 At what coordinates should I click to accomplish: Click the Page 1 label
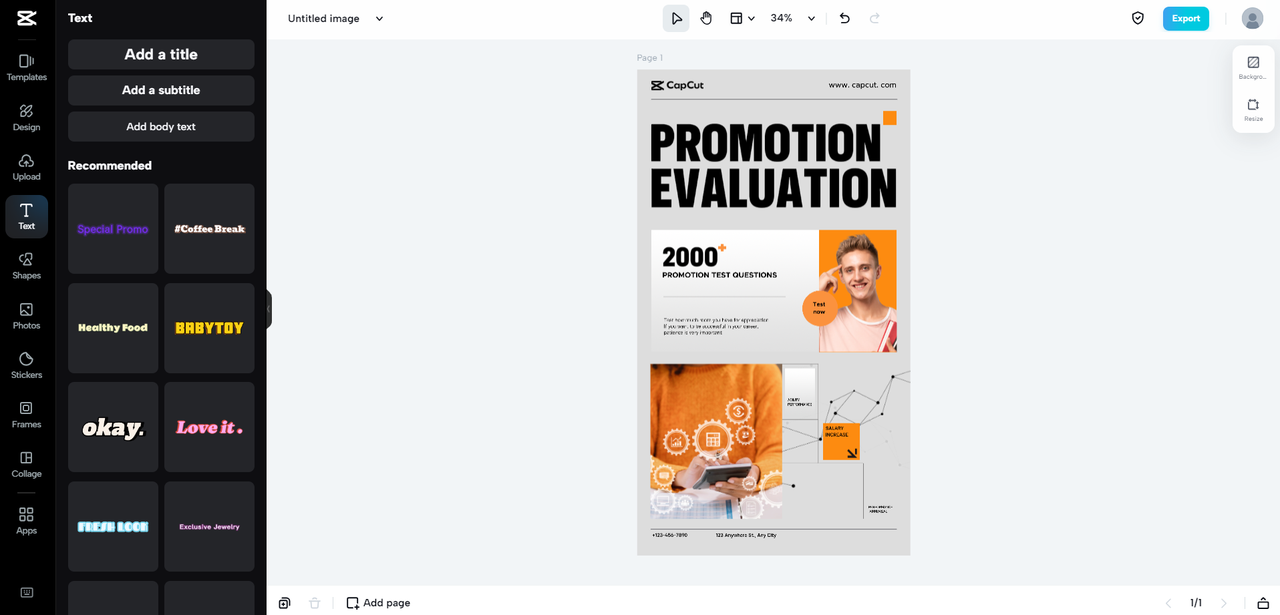pos(650,58)
